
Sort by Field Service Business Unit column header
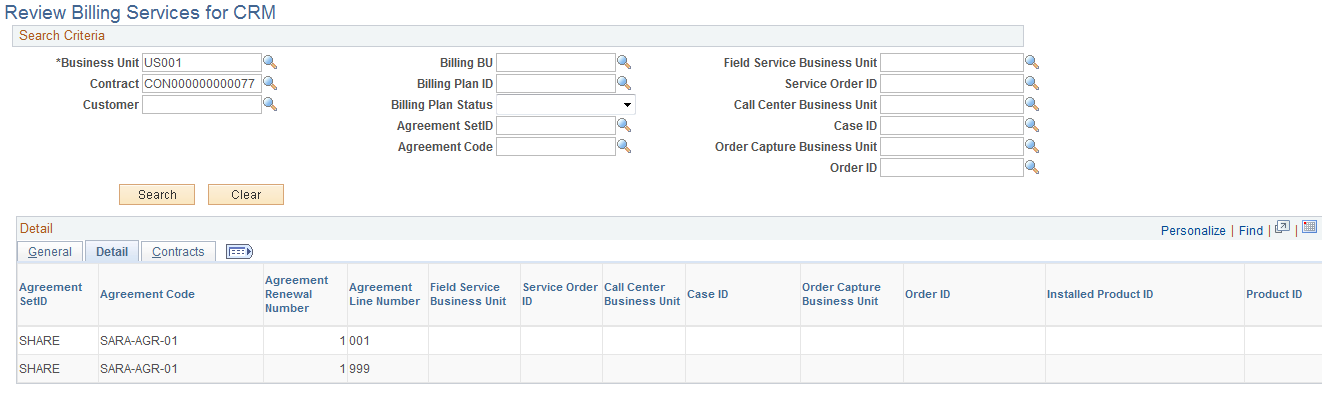[468, 294]
